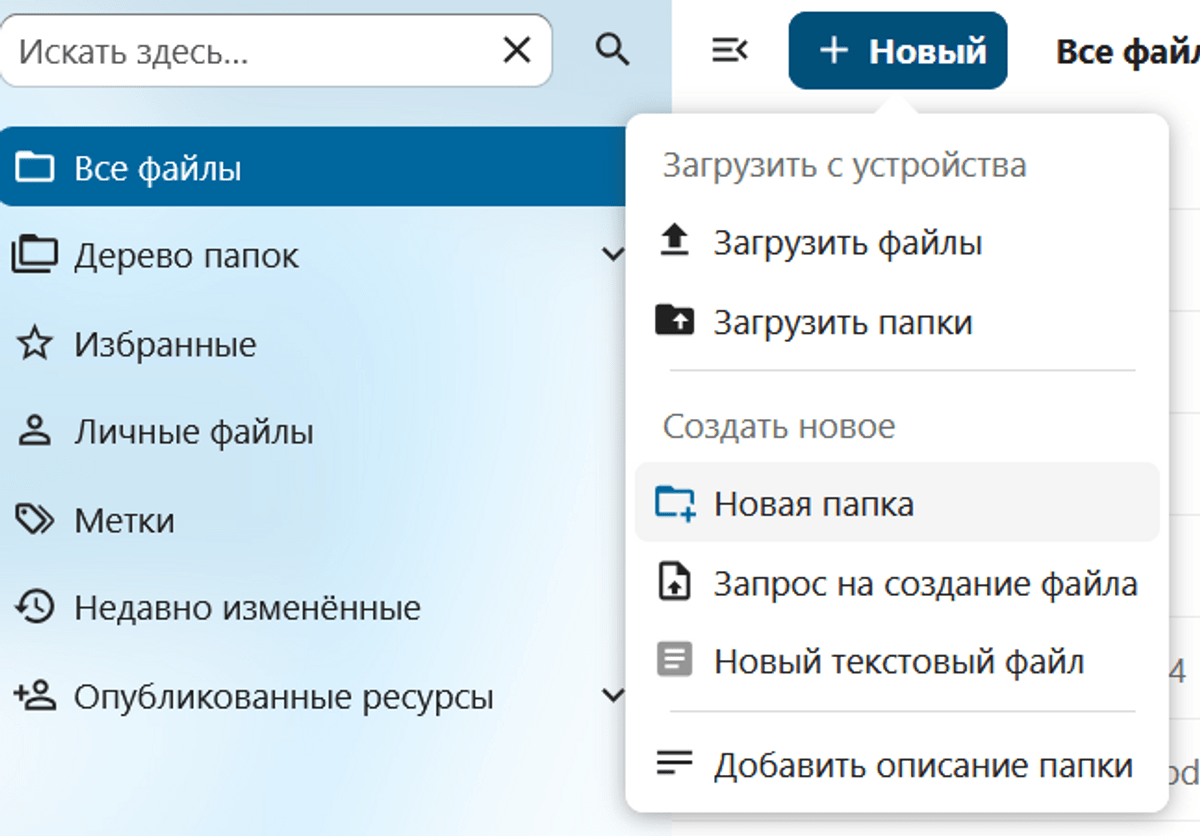The width and height of the screenshot is (1200, 836).
Task: Toggle the navigation sidebar collapse icon
Action: coord(730,50)
